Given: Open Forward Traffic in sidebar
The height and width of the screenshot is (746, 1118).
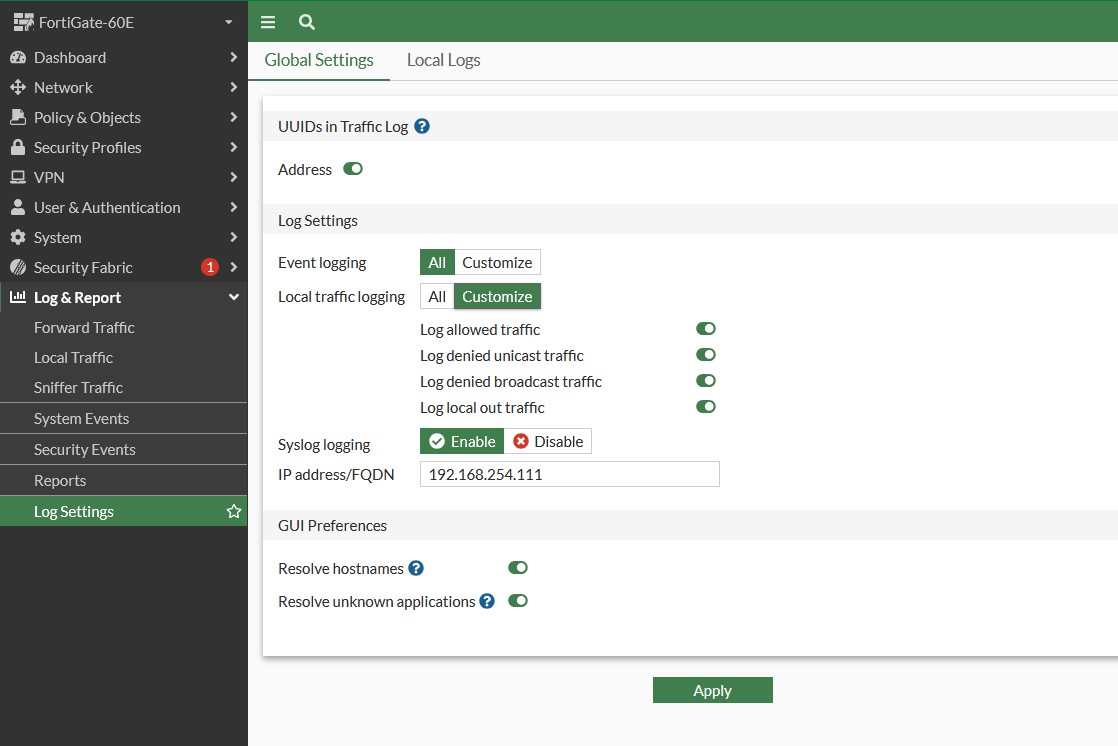Looking at the screenshot, I should point(84,327).
